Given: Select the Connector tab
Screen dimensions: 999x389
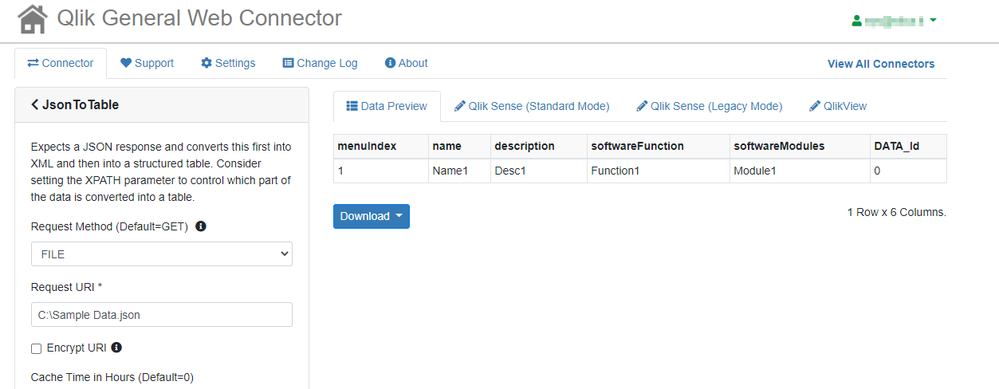Looking at the screenshot, I should click(61, 63).
